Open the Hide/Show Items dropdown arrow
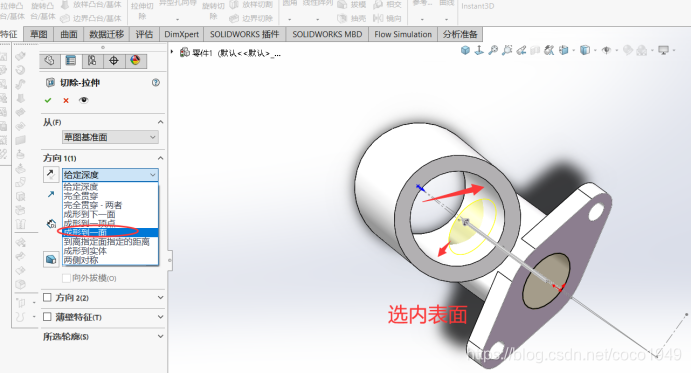 click(x=617, y=51)
